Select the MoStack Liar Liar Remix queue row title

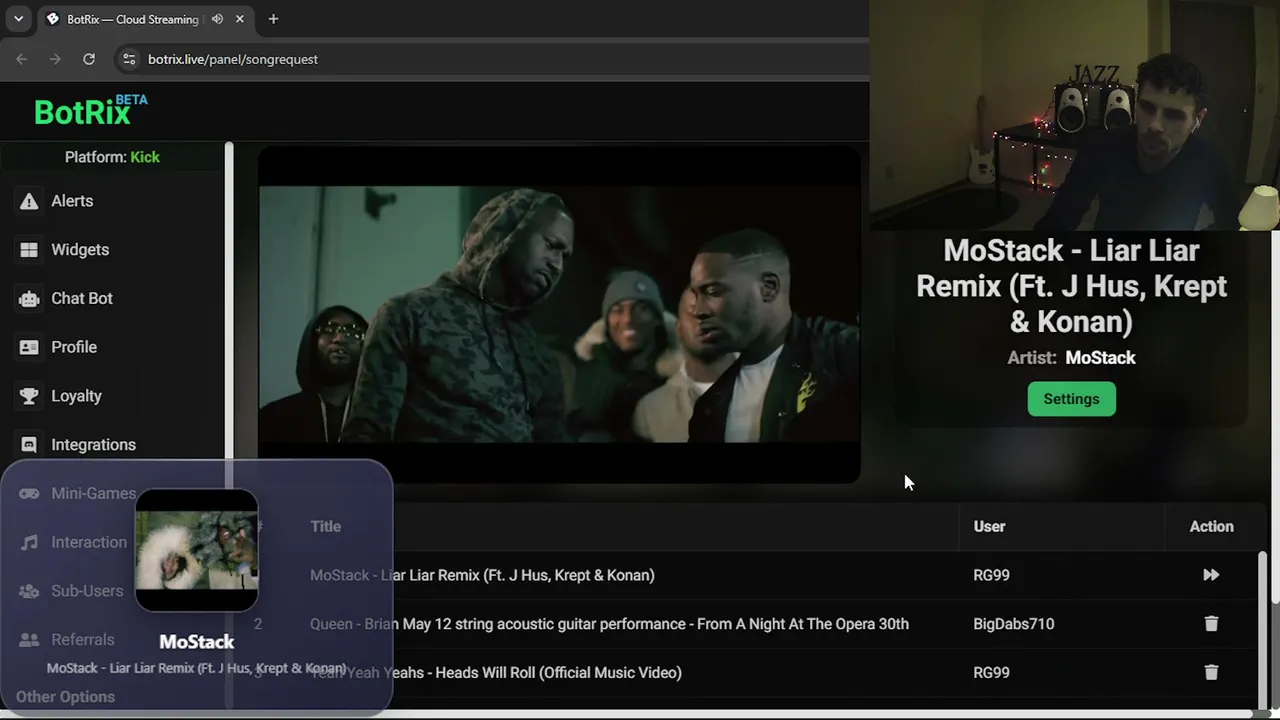[482, 575]
